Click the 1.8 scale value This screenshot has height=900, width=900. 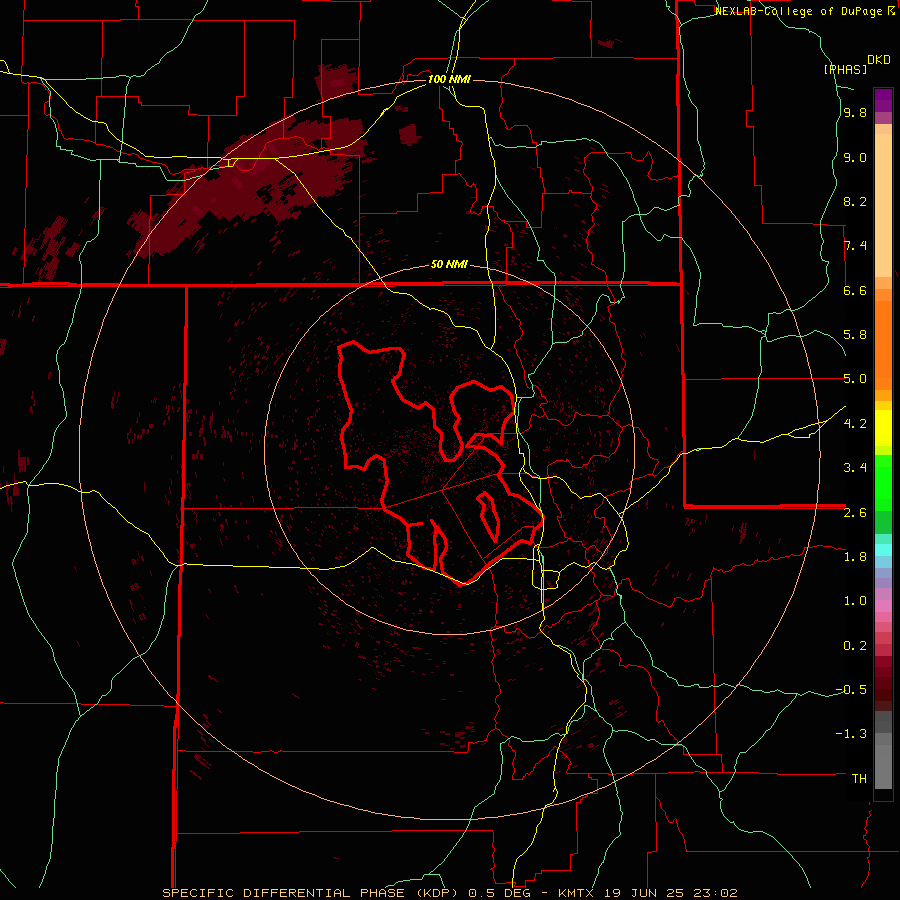coord(855,556)
